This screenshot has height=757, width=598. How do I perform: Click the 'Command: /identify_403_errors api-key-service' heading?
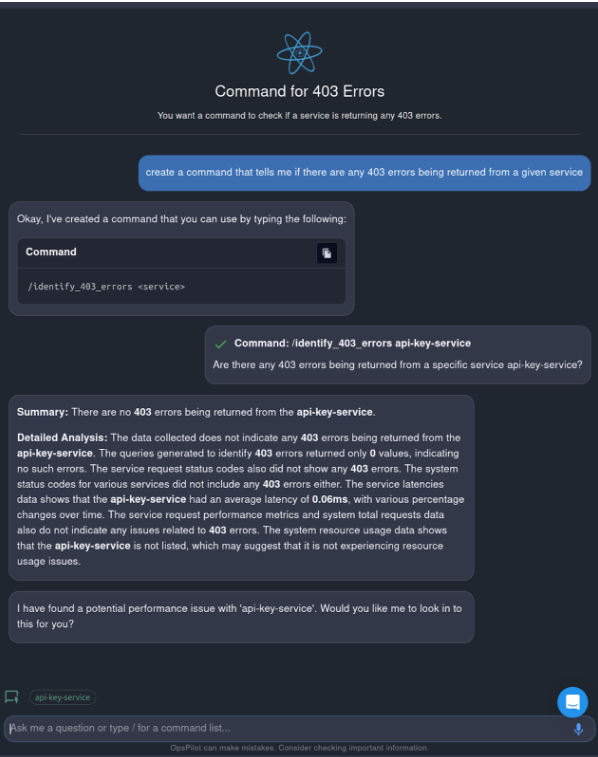(352, 343)
